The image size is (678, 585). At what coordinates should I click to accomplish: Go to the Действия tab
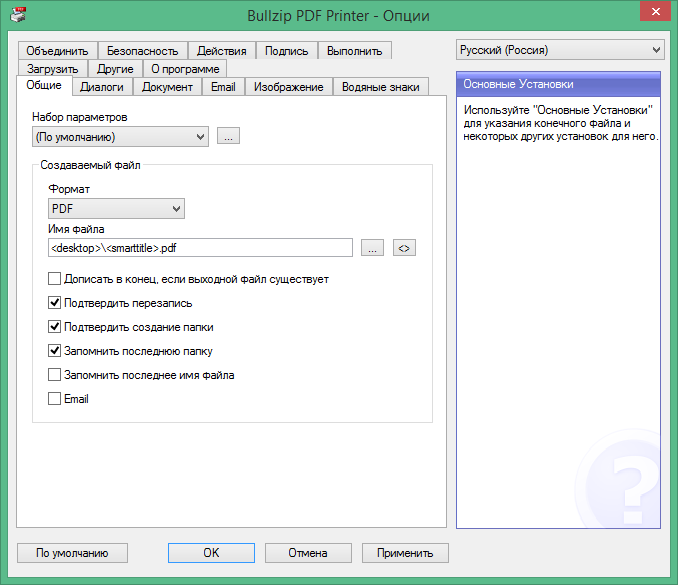222,51
